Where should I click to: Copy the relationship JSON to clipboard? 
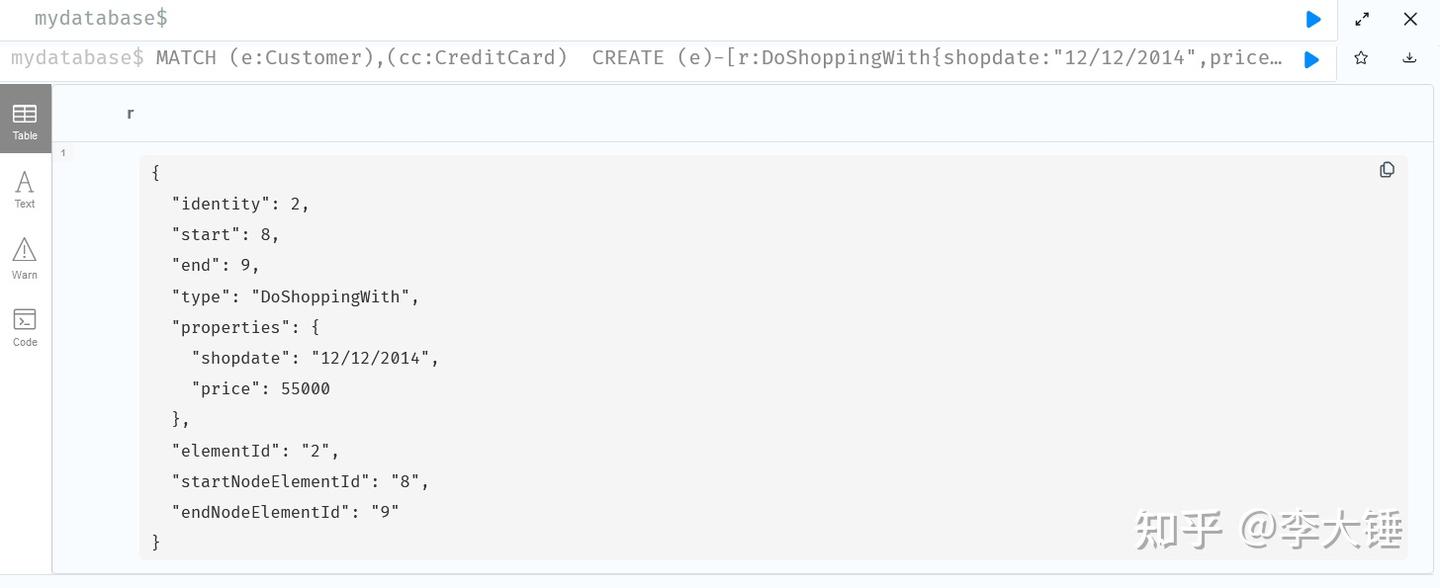click(x=1387, y=170)
